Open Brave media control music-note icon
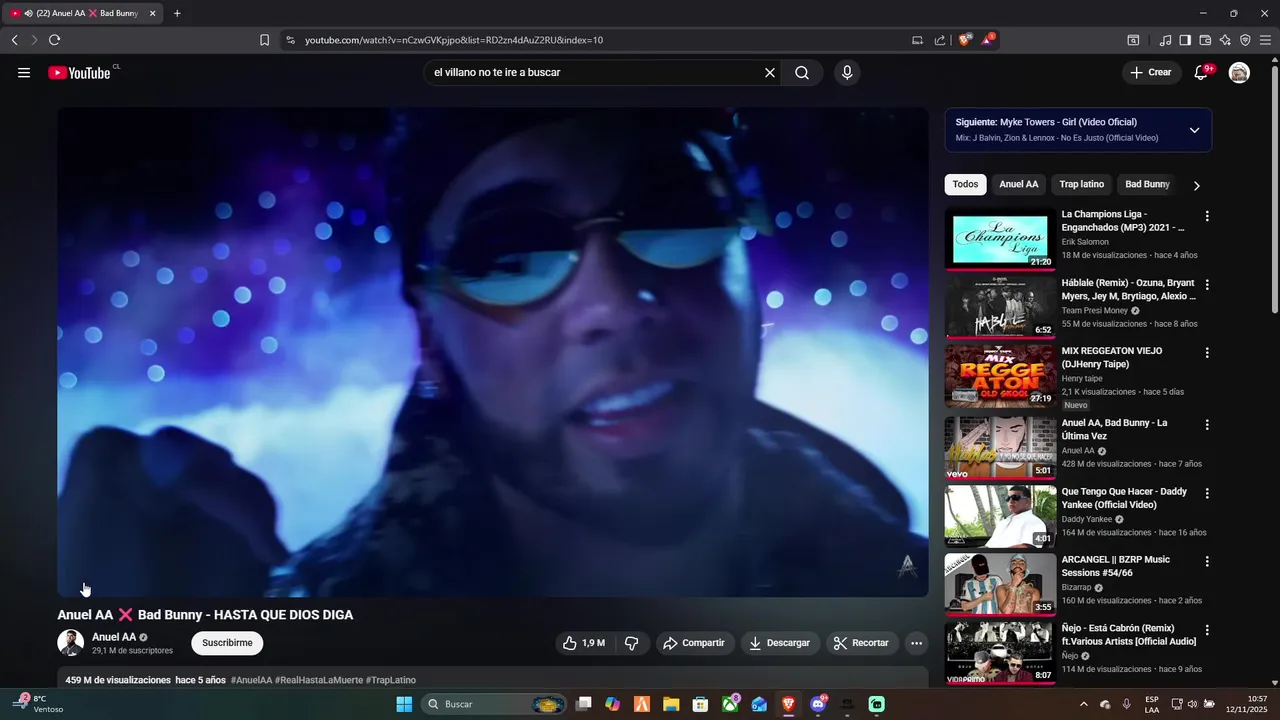 tap(1165, 40)
